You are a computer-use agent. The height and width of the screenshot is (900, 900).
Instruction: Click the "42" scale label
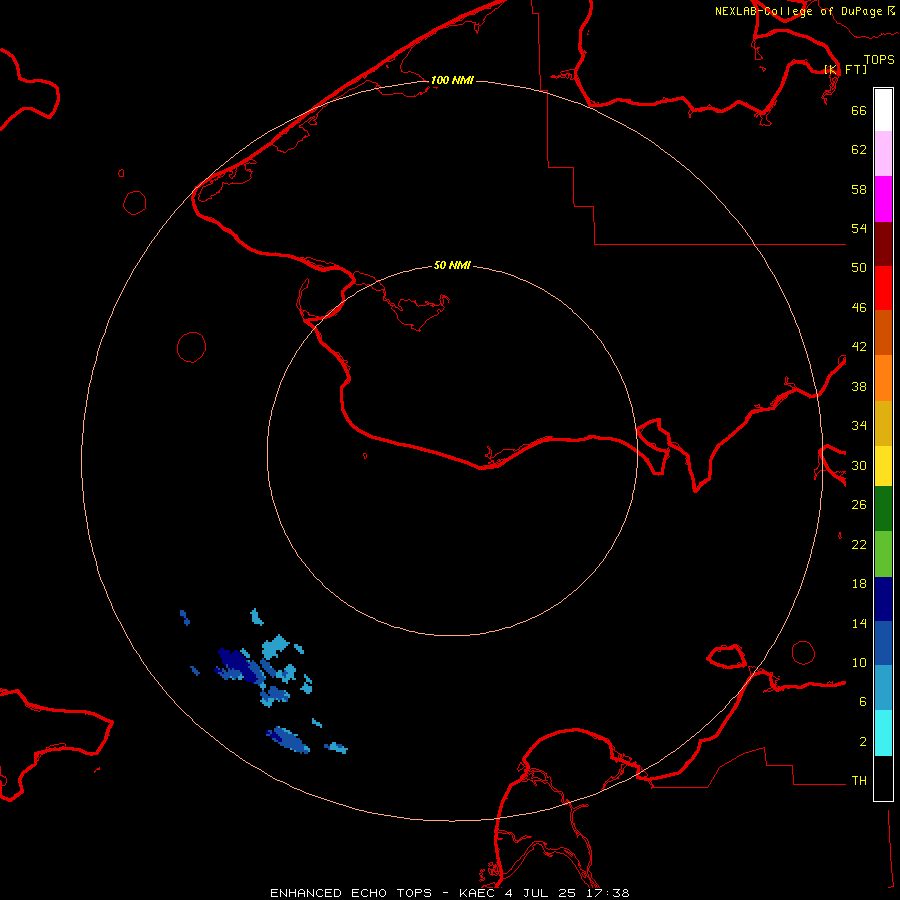pos(859,347)
